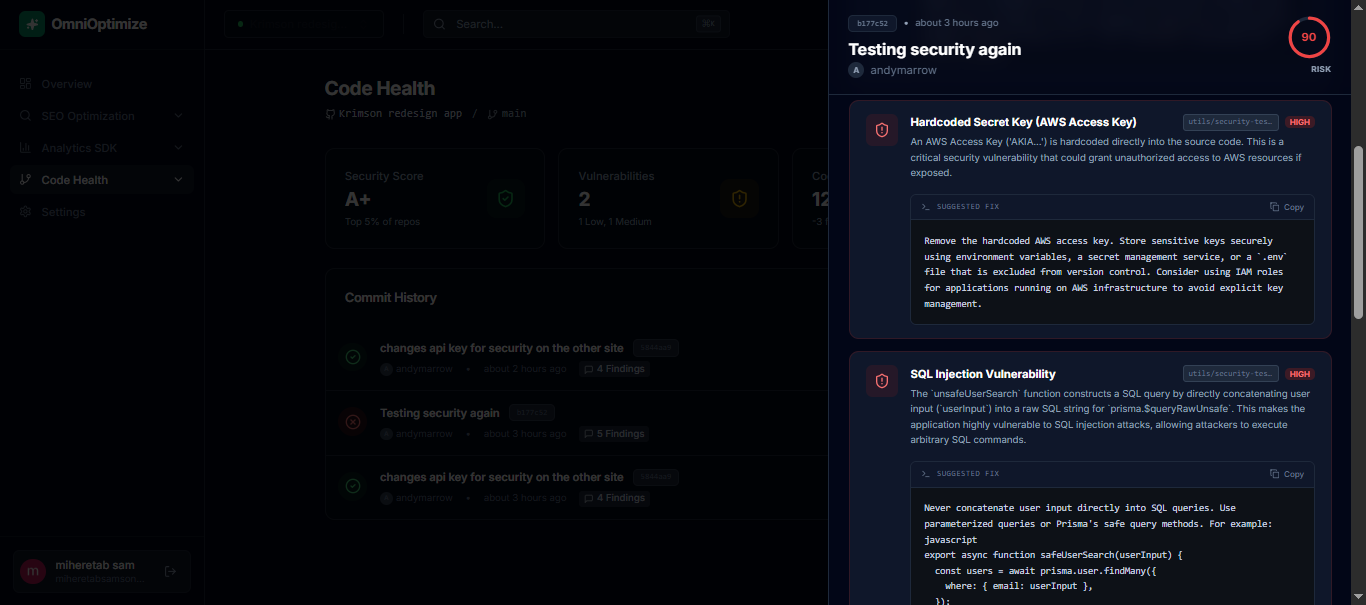Screen dimensions: 1366x605
Task: Copy the AWS access key suggested fix
Action: pos(1287,207)
